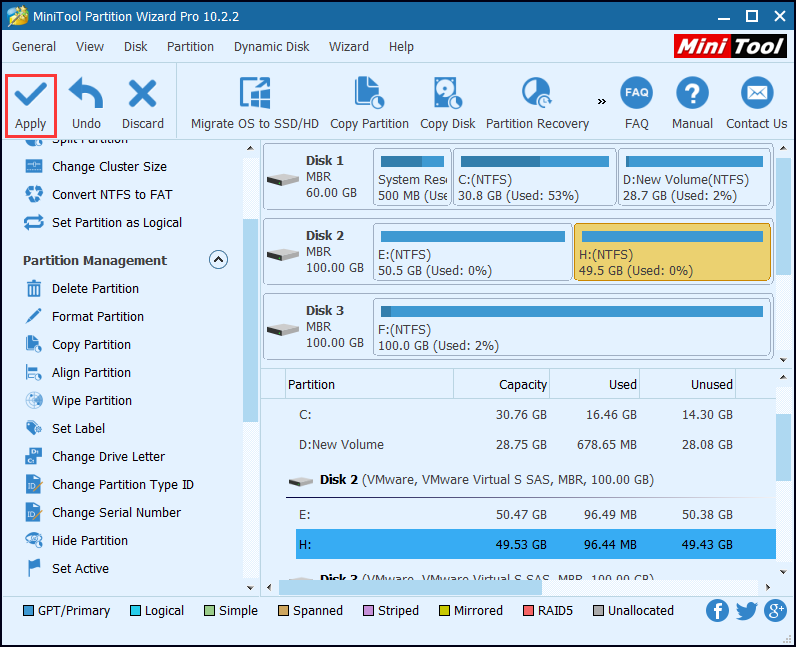Image resolution: width=796 pixels, height=647 pixels.
Task: Sort by Used column header
Action: click(x=594, y=384)
